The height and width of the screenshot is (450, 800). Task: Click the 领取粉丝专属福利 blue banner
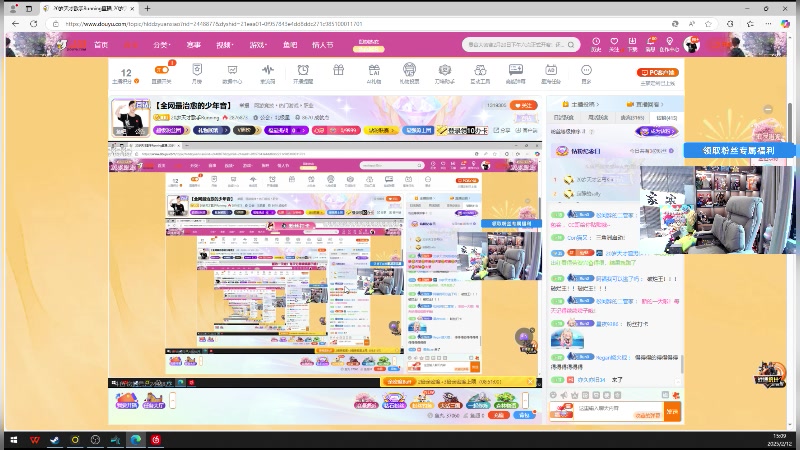[739, 151]
